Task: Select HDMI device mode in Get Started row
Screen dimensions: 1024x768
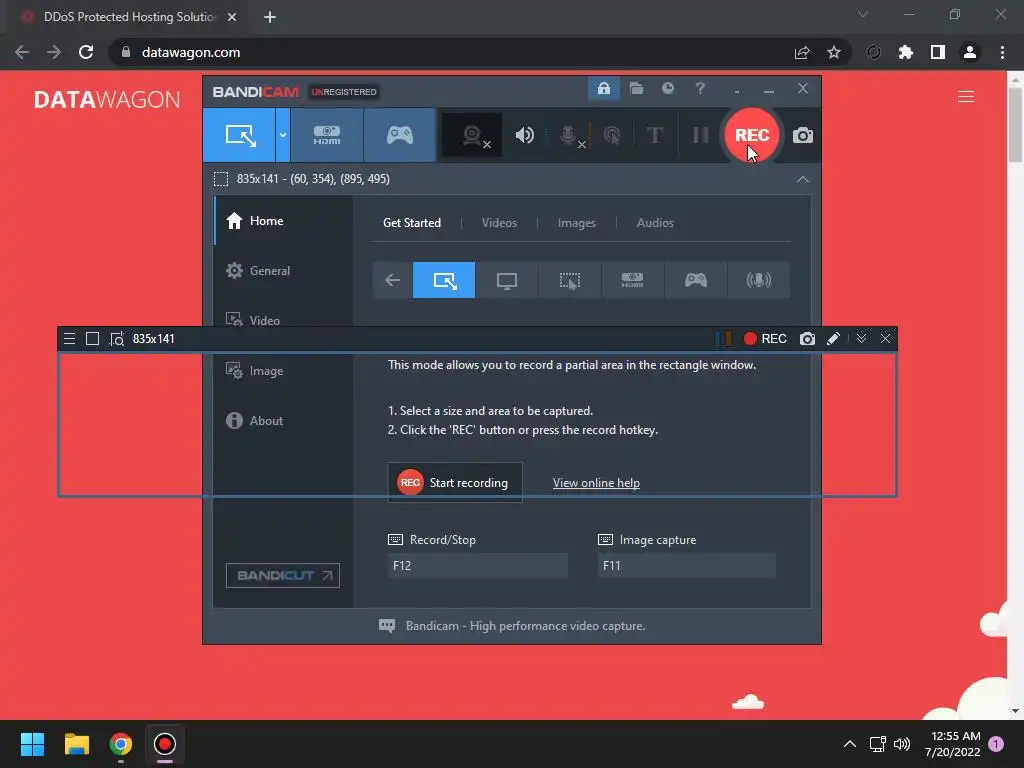Action: [x=632, y=280]
